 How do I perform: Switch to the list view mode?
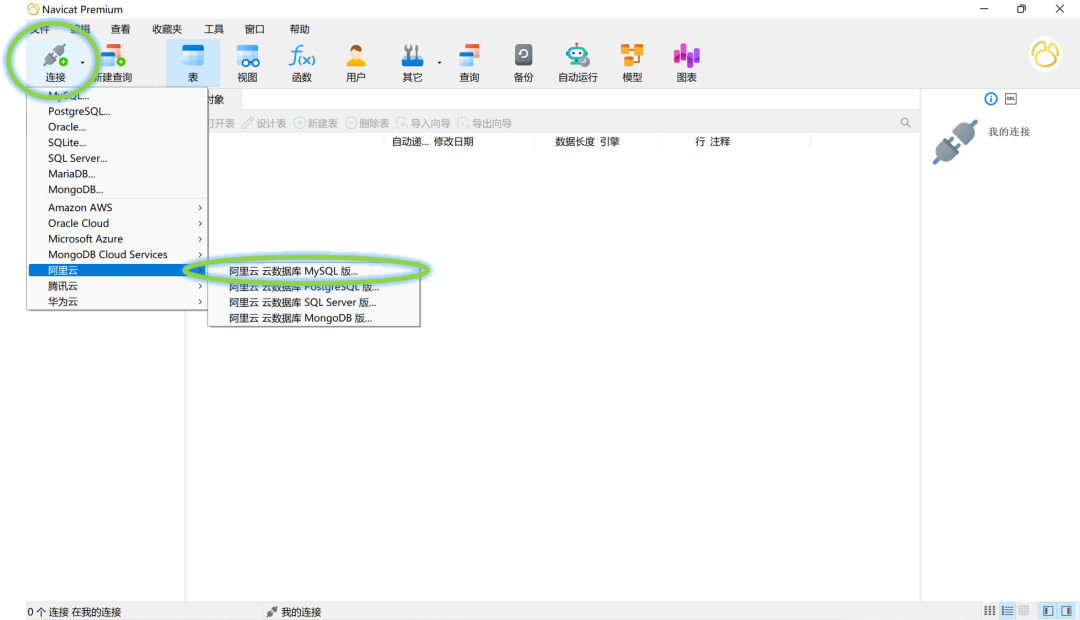(x=1007, y=611)
